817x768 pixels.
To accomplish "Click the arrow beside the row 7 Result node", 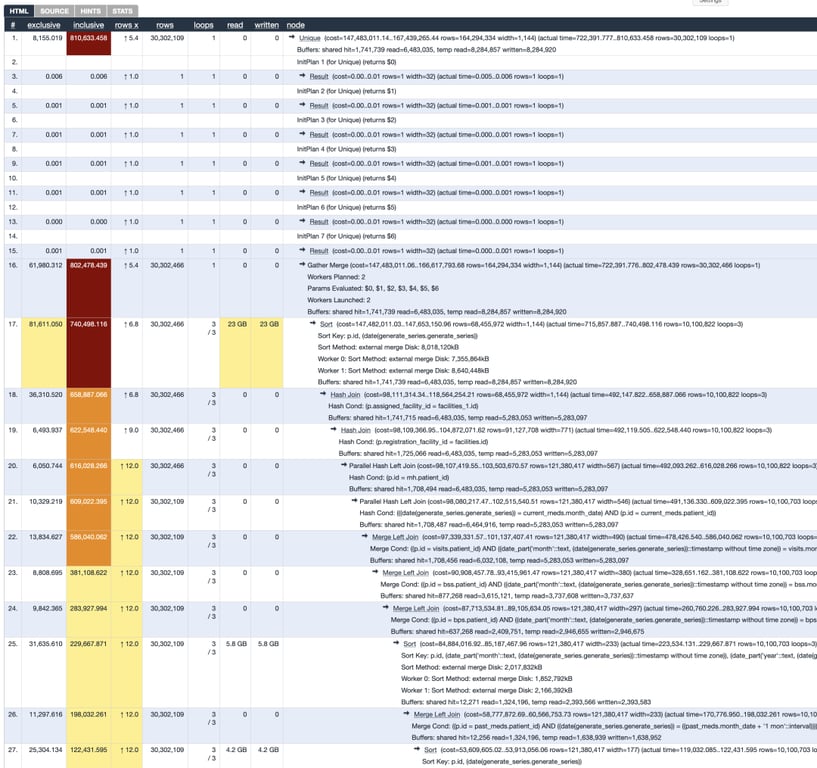I will [x=302, y=134].
